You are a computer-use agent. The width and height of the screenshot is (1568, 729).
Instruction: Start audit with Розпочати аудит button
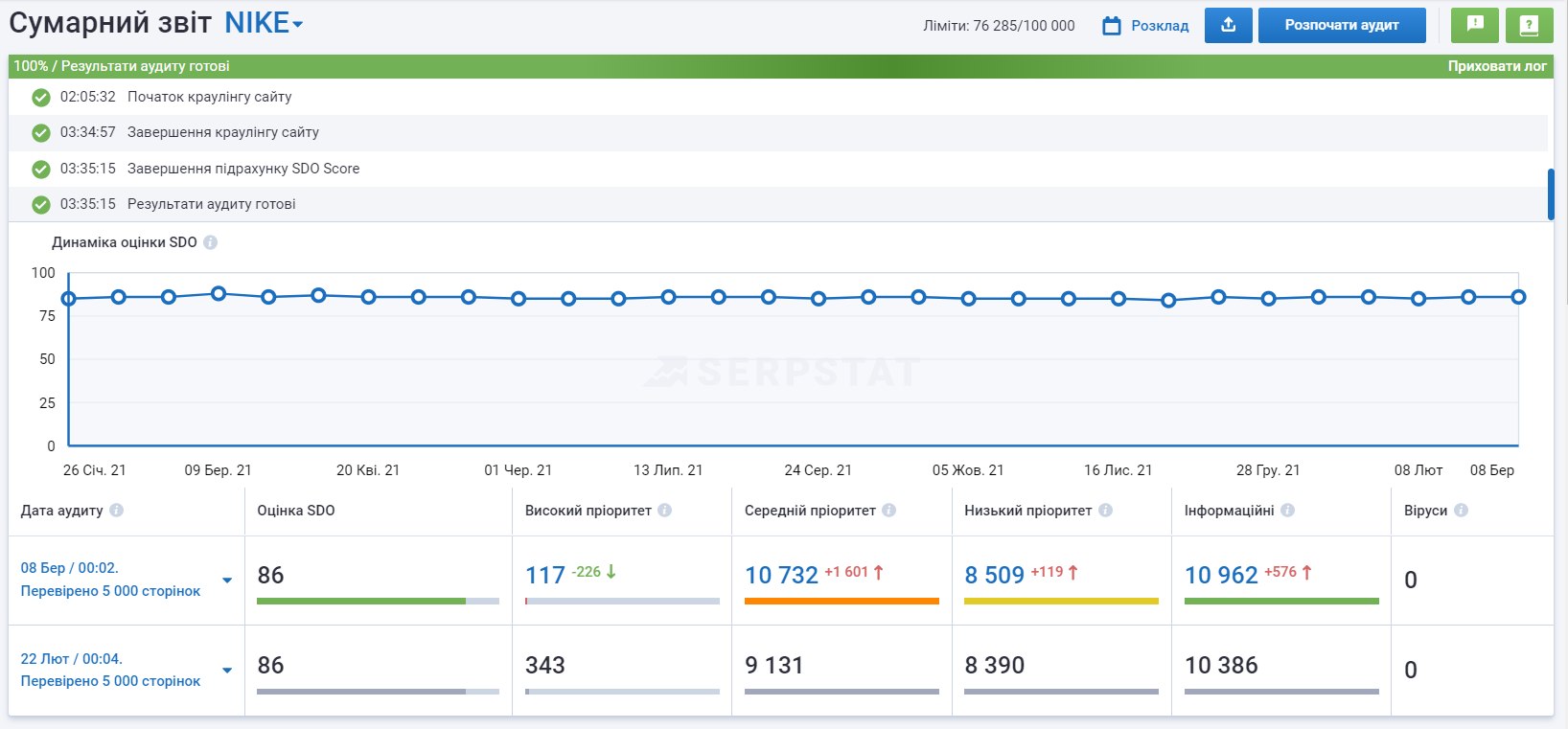coord(1342,25)
